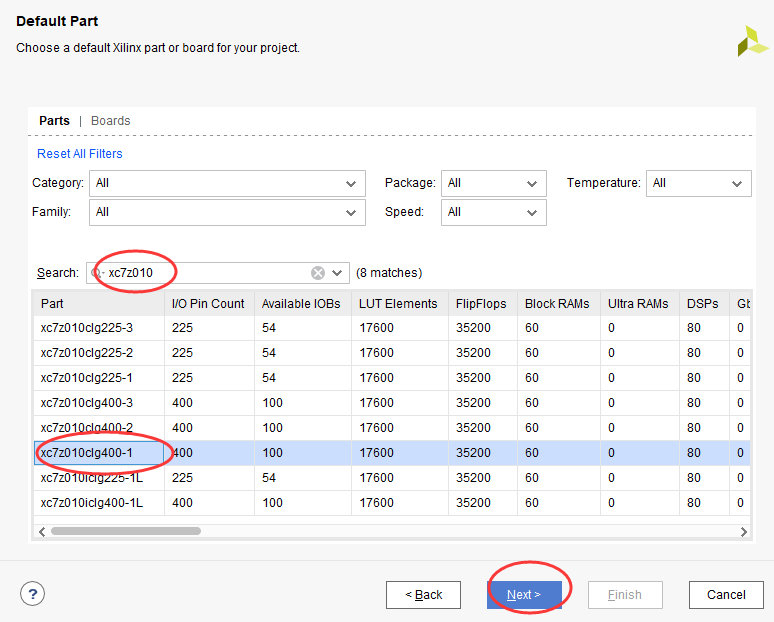774x622 pixels.
Task: Select part xc7z010clg400-3
Action: point(391,403)
